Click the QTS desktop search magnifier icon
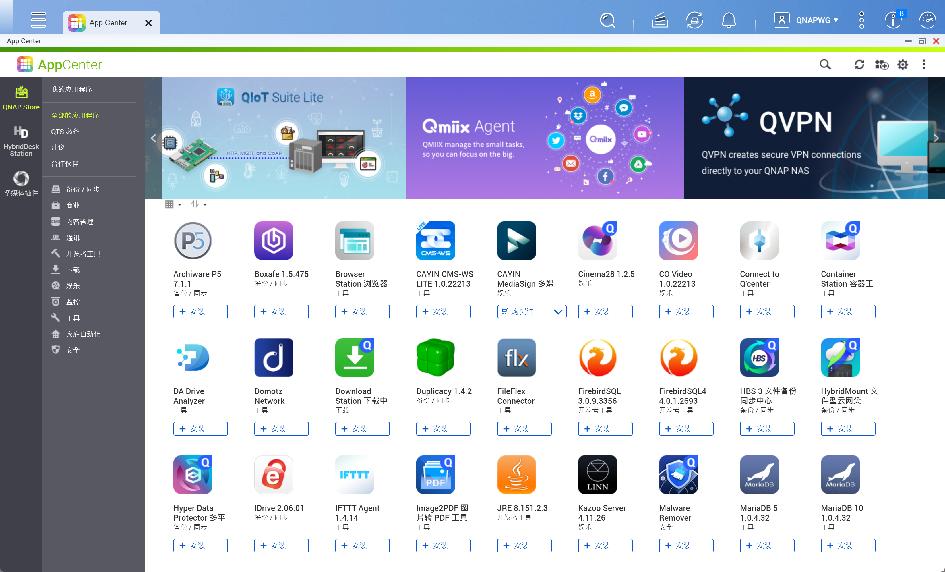Image resolution: width=945 pixels, height=572 pixels. pyautogui.click(x=608, y=20)
